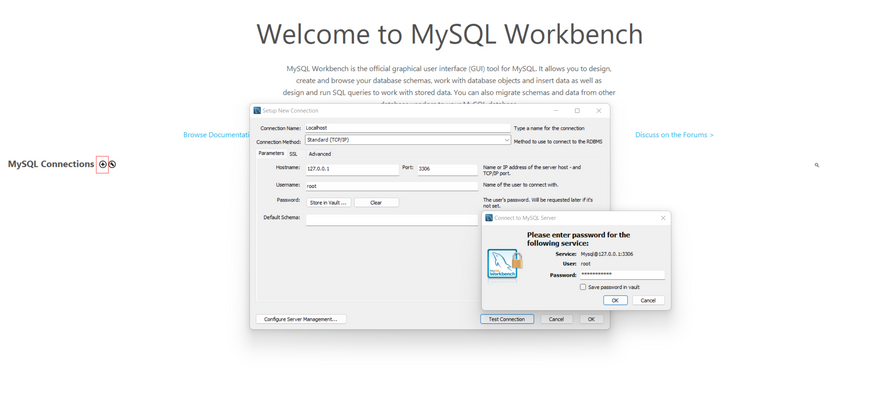Open Configure Server Management
Image resolution: width=880 pixels, height=418 pixels.
click(301, 319)
